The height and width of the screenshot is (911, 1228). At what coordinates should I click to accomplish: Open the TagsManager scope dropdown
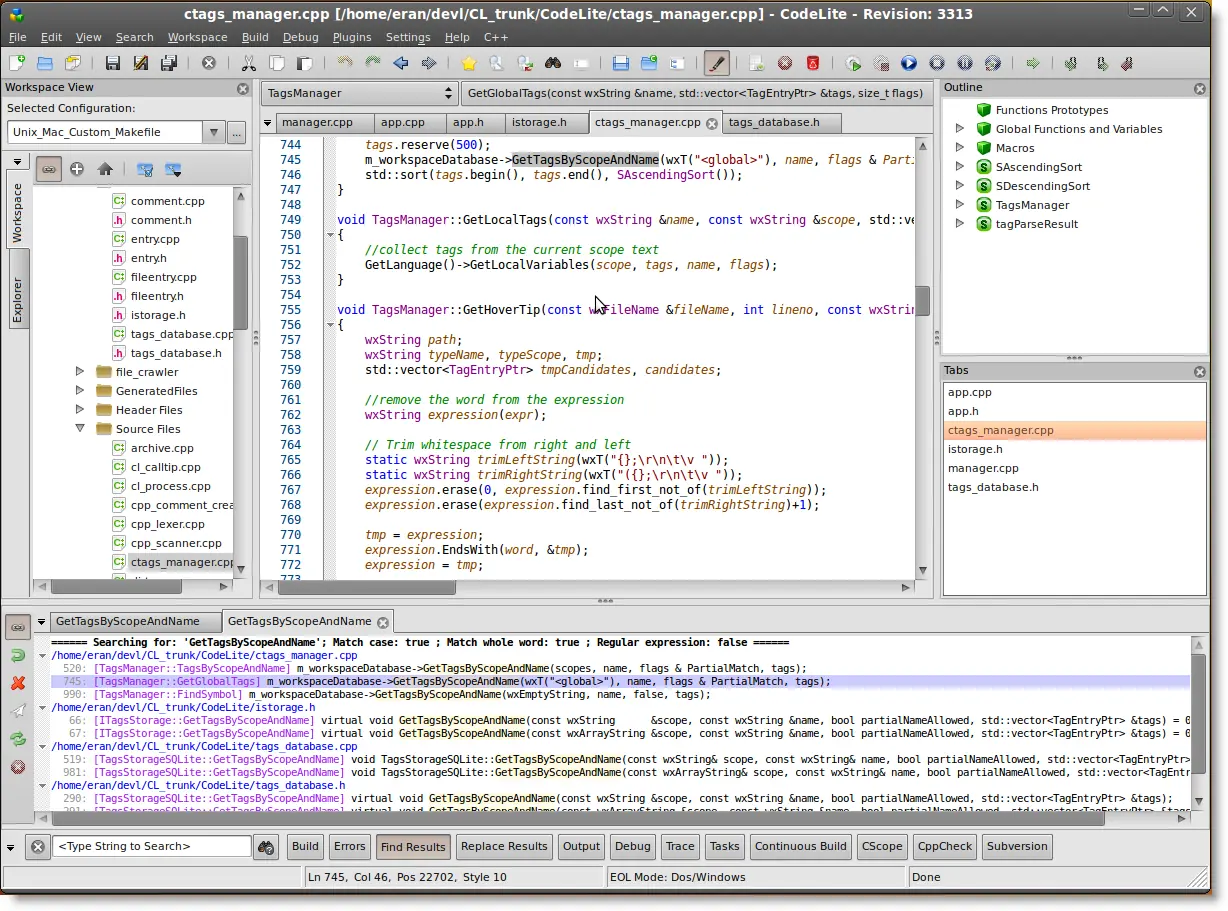tap(360, 93)
